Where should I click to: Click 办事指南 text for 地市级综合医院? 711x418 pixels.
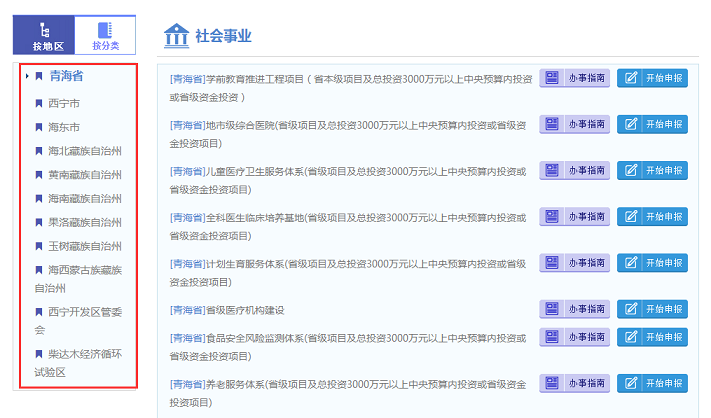pyautogui.click(x=587, y=124)
